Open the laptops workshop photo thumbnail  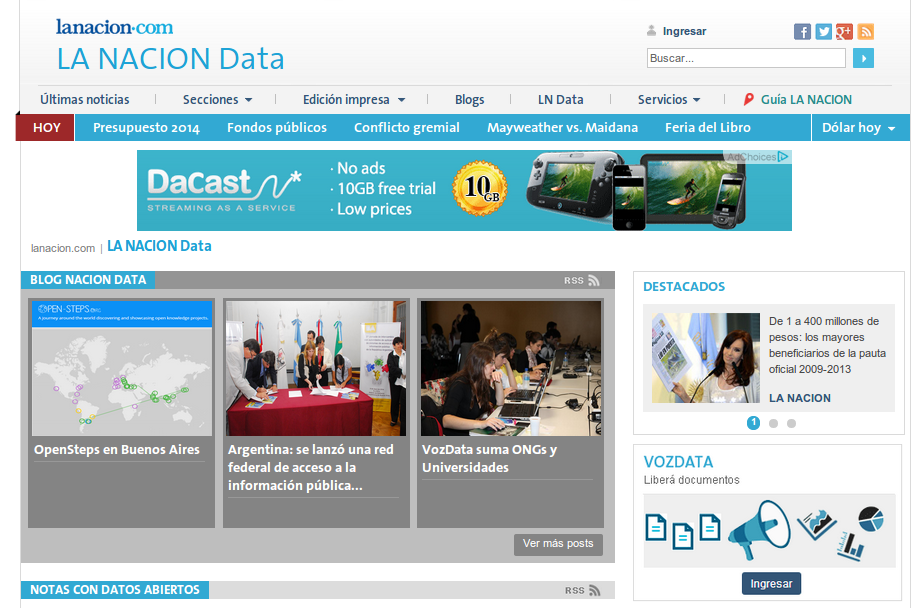tap(511, 368)
